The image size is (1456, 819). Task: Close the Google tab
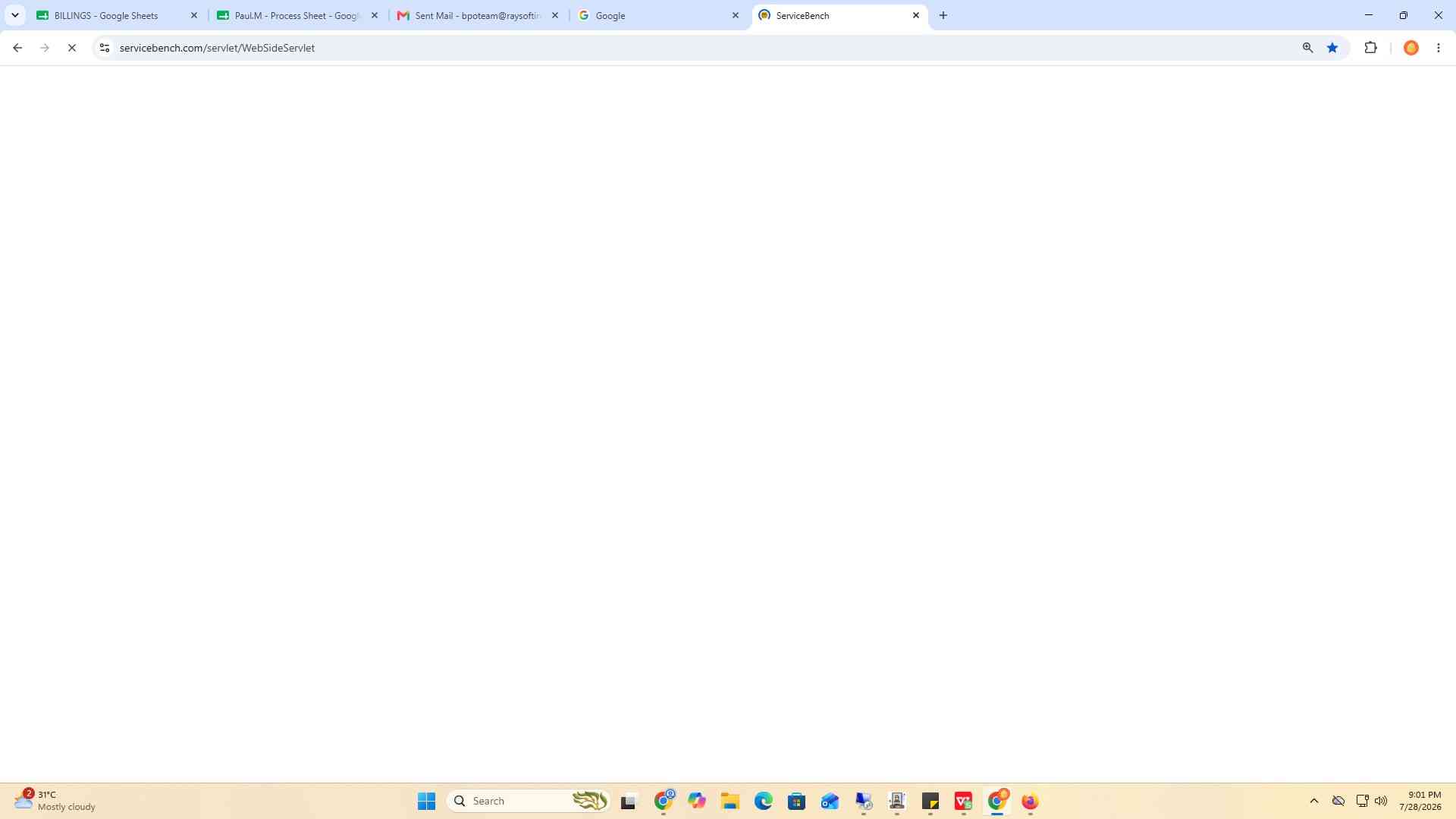(735, 15)
